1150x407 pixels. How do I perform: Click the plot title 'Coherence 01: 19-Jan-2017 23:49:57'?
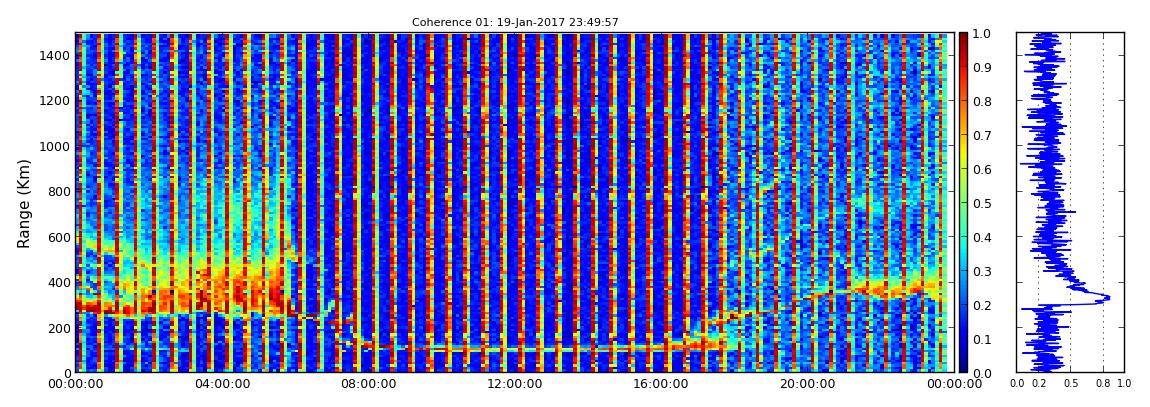[515, 22]
